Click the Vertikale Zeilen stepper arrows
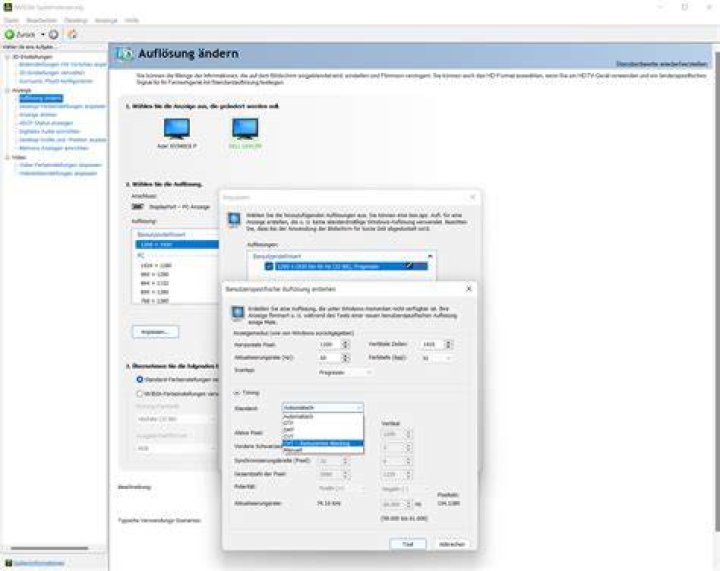Screen dimensions: 720x571 [x=449, y=344]
